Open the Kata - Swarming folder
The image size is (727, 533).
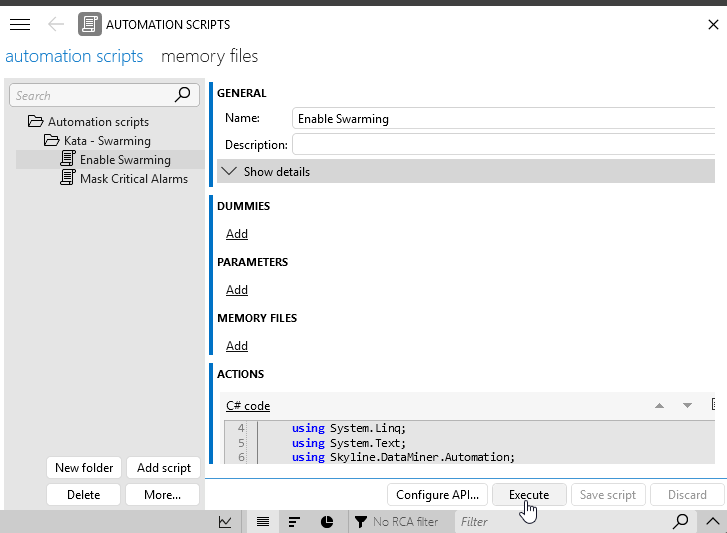107,141
